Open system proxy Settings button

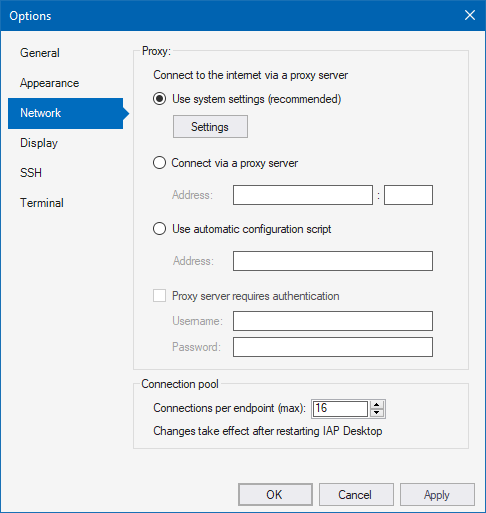pyautogui.click(x=210, y=127)
